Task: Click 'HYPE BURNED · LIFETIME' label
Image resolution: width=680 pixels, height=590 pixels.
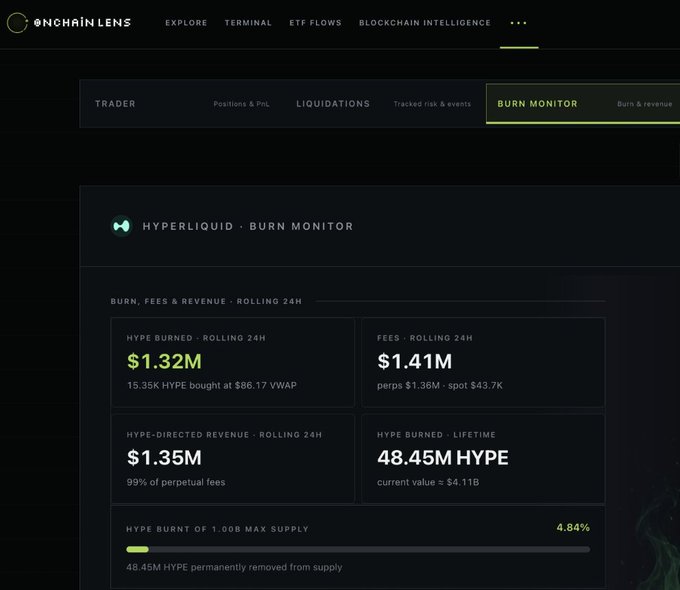Action: pyautogui.click(x=436, y=435)
